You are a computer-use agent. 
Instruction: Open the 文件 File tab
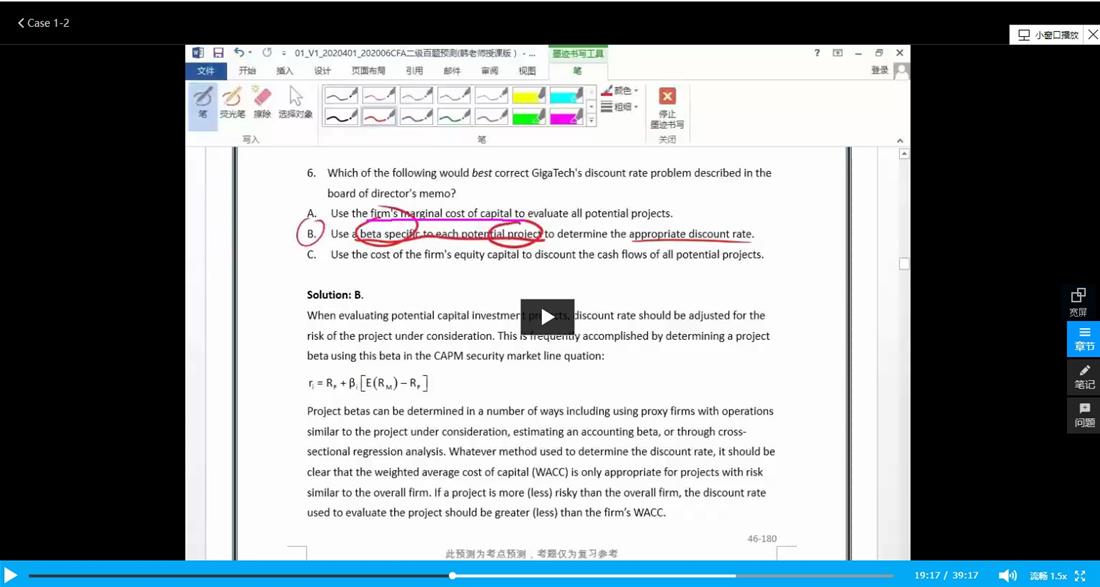(206, 71)
